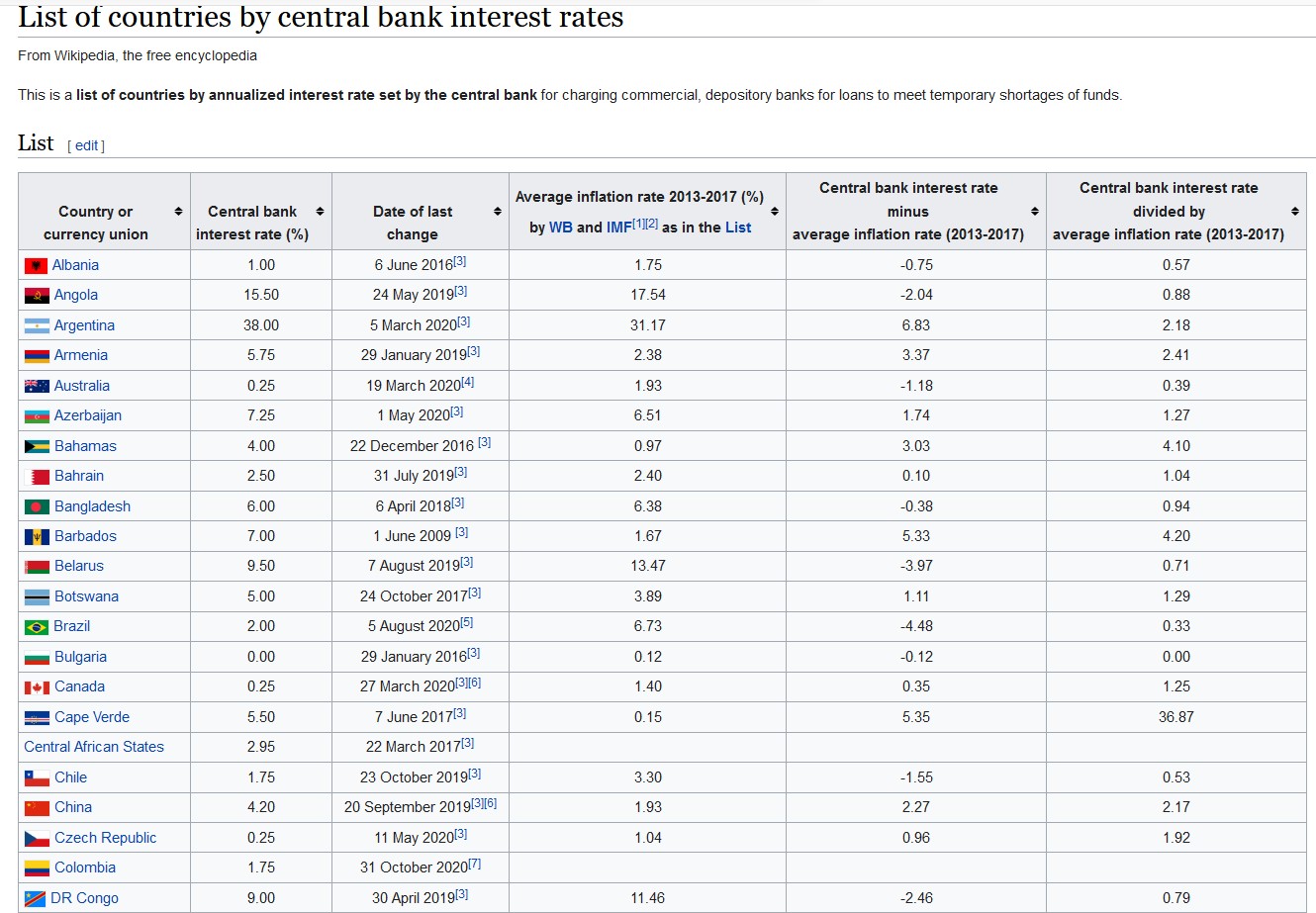Viewport: 1316px width, 913px height.
Task: Open the Central African States link
Action: 94,747
